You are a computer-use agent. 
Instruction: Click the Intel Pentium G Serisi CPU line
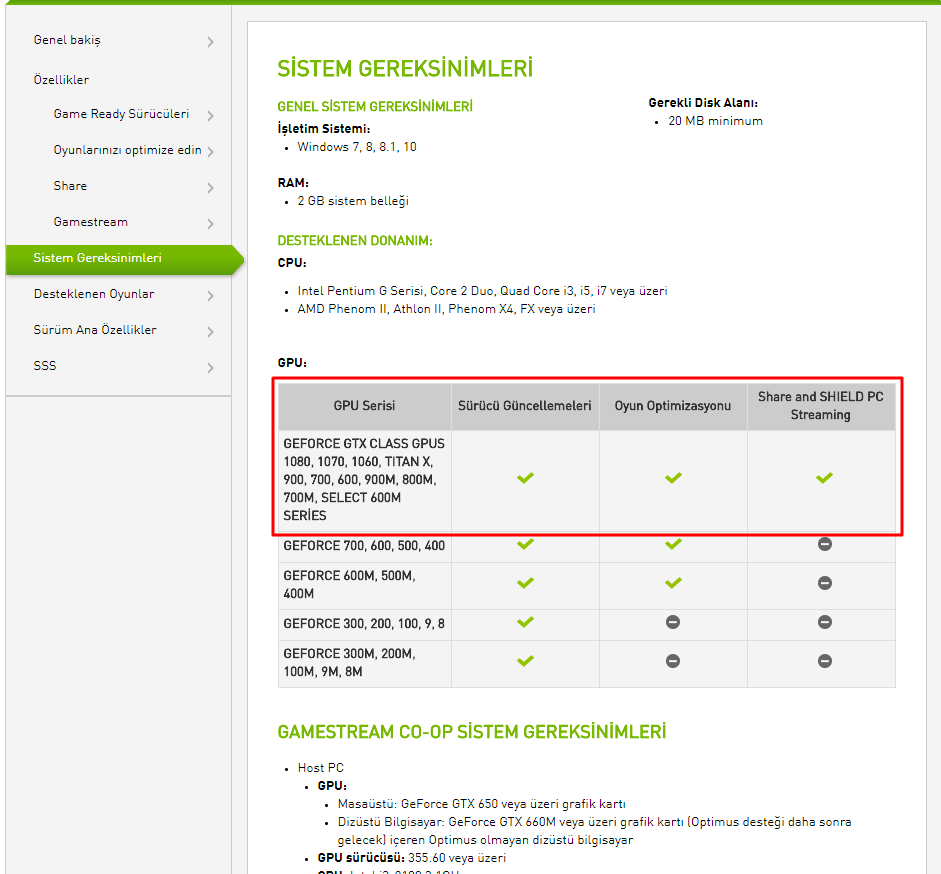(x=483, y=291)
